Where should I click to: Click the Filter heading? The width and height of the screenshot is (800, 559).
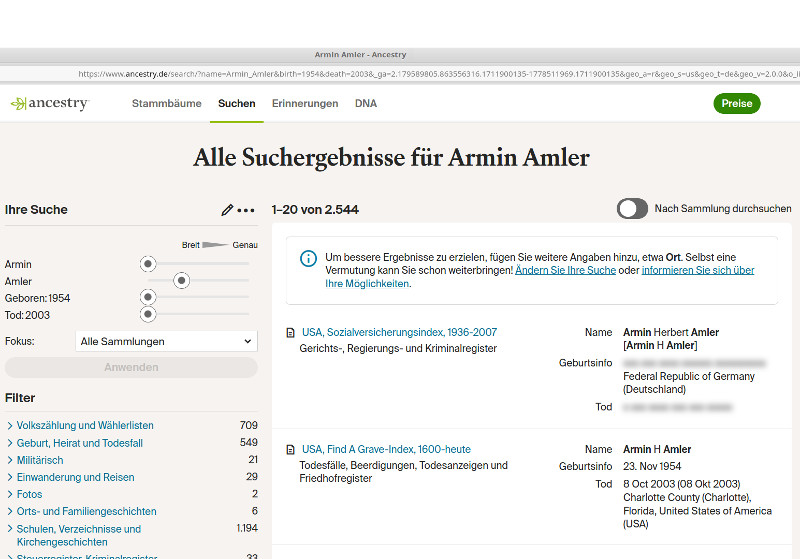click(x=20, y=398)
